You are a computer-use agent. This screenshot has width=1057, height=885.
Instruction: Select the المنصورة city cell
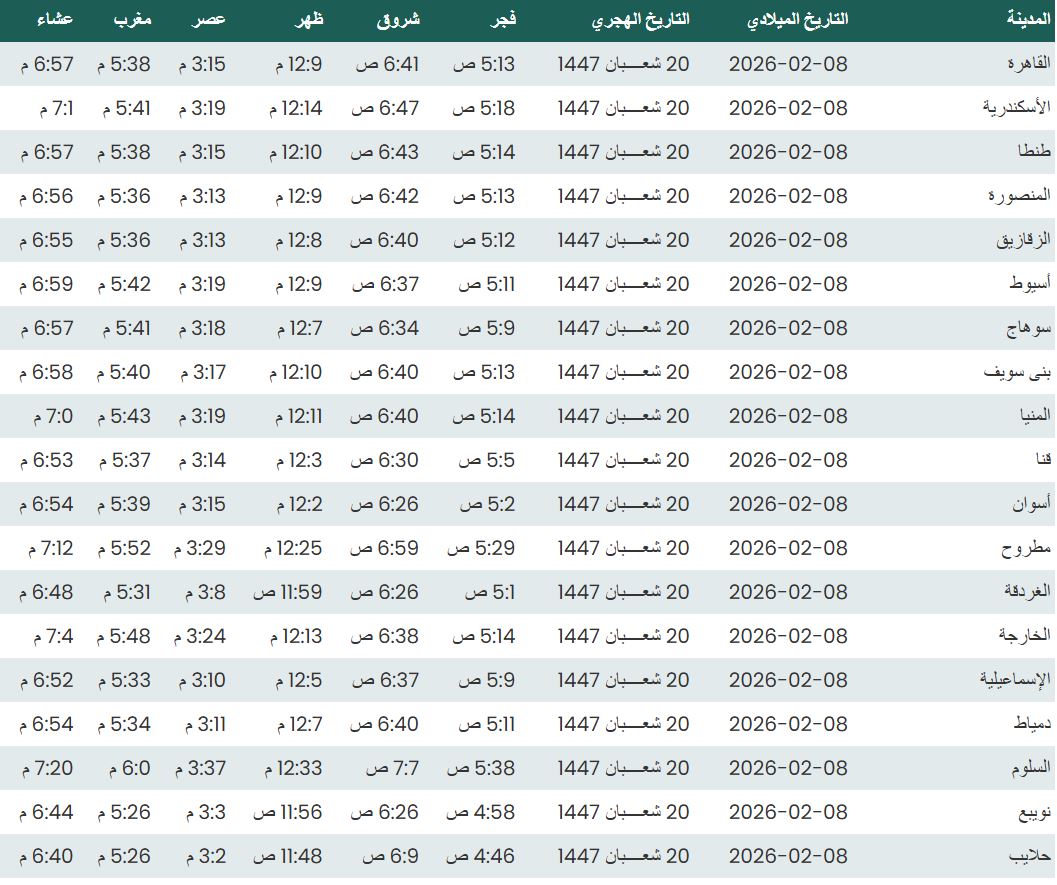pos(1019,195)
